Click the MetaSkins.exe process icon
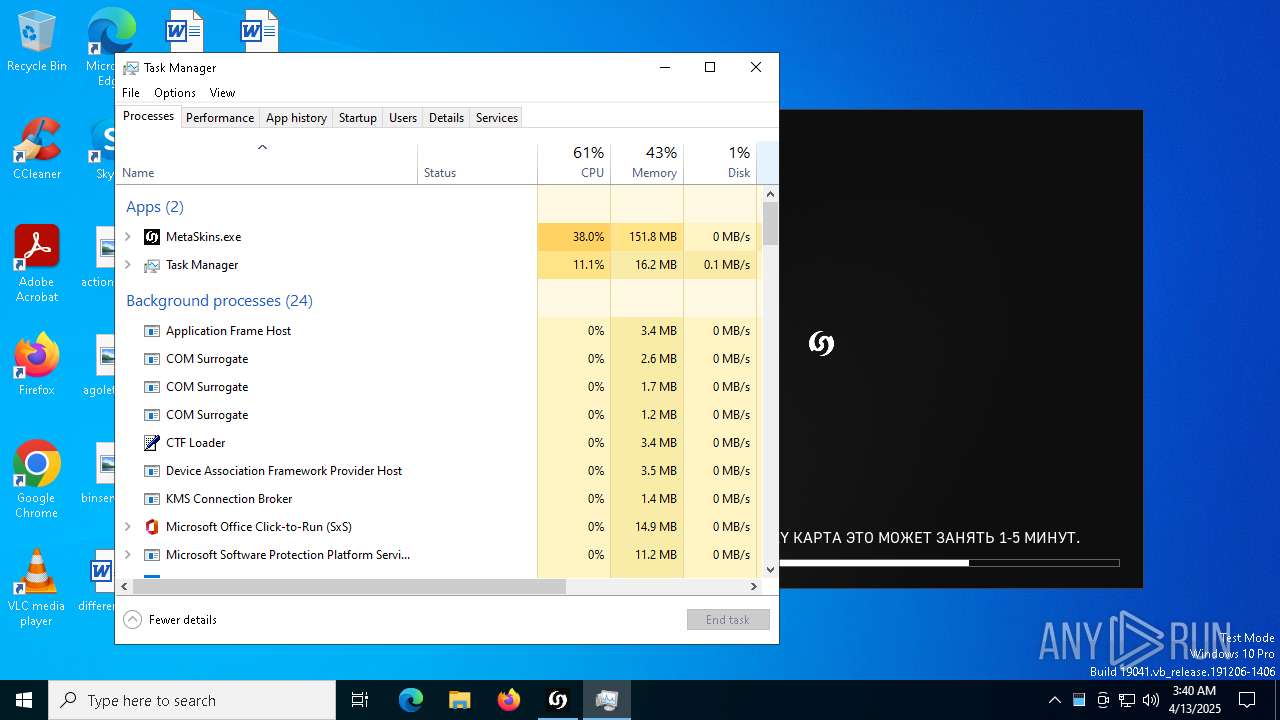The width and height of the screenshot is (1280, 720). 152,237
